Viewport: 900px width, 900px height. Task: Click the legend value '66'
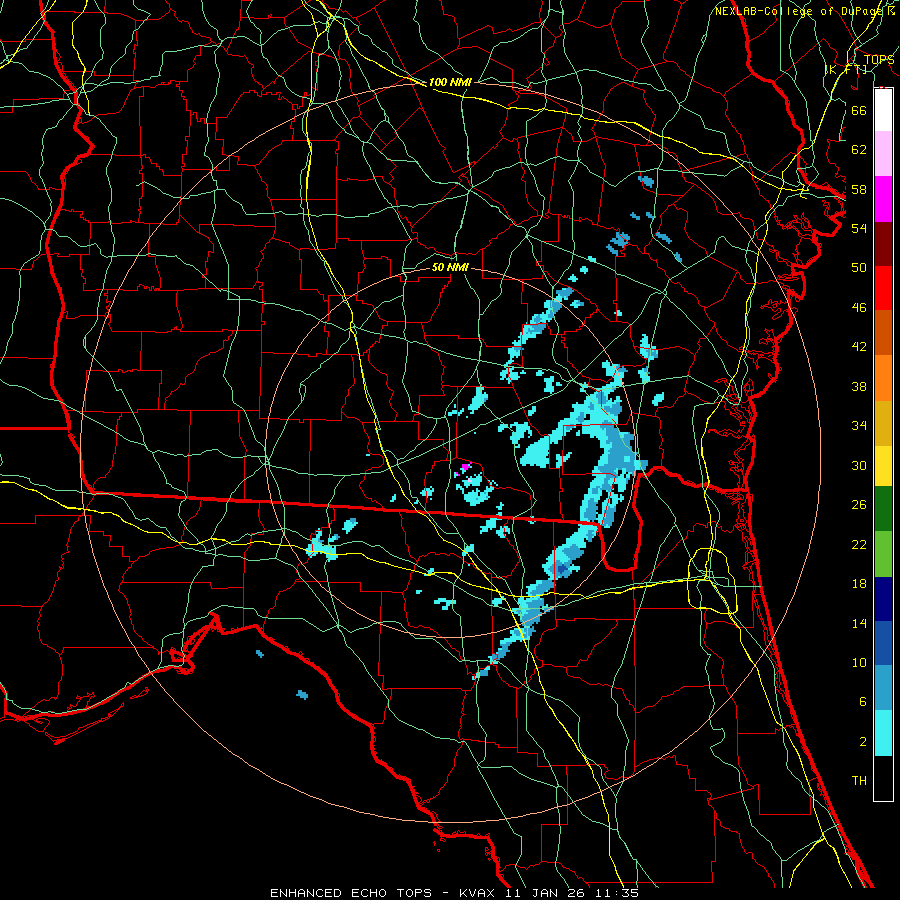[x=859, y=110]
